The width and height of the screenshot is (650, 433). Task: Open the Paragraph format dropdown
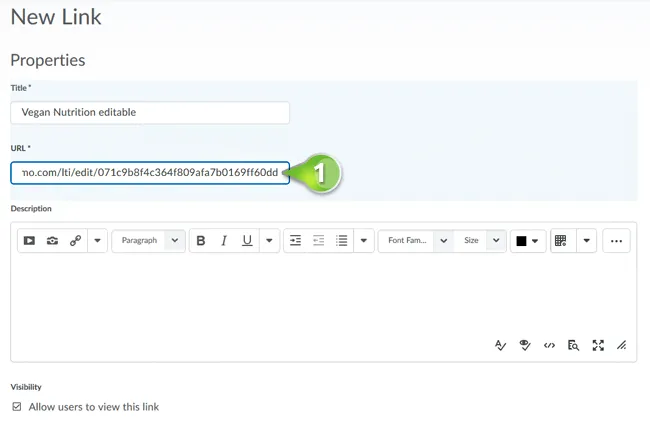click(148, 240)
